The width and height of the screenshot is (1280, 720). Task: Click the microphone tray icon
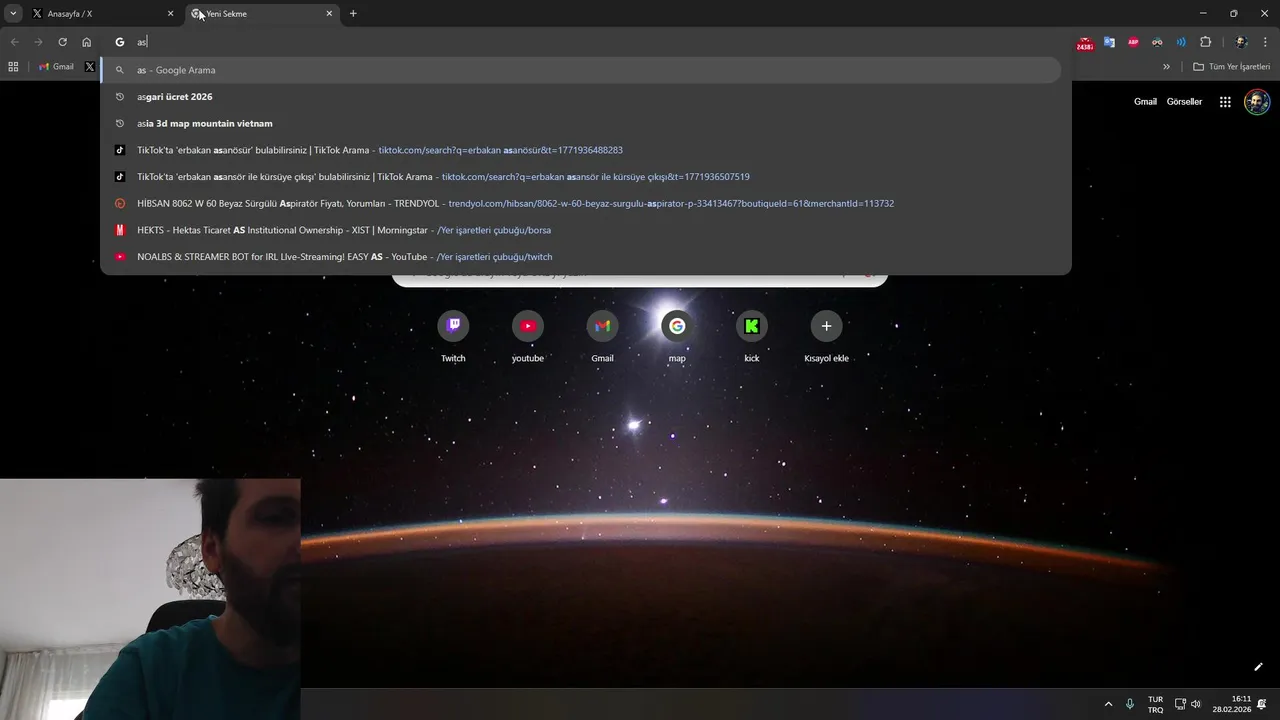tap(1130, 704)
